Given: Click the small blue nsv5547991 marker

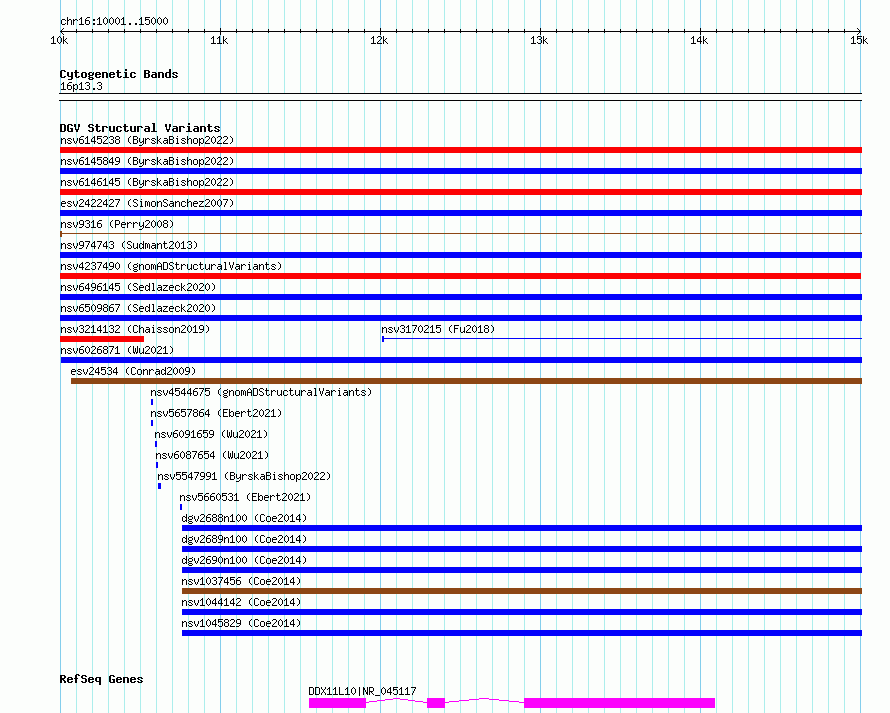Looking at the screenshot, I should 159,486.
